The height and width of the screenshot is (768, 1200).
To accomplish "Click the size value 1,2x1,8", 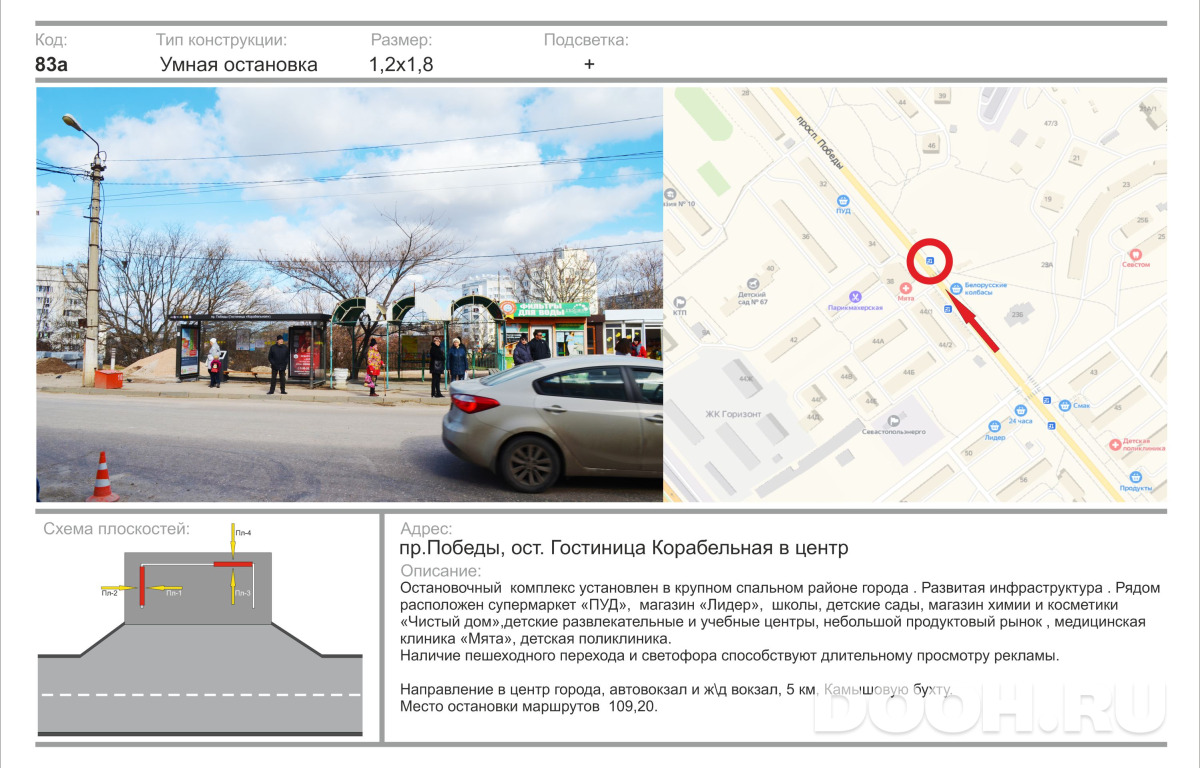I will pyautogui.click(x=401, y=65).
